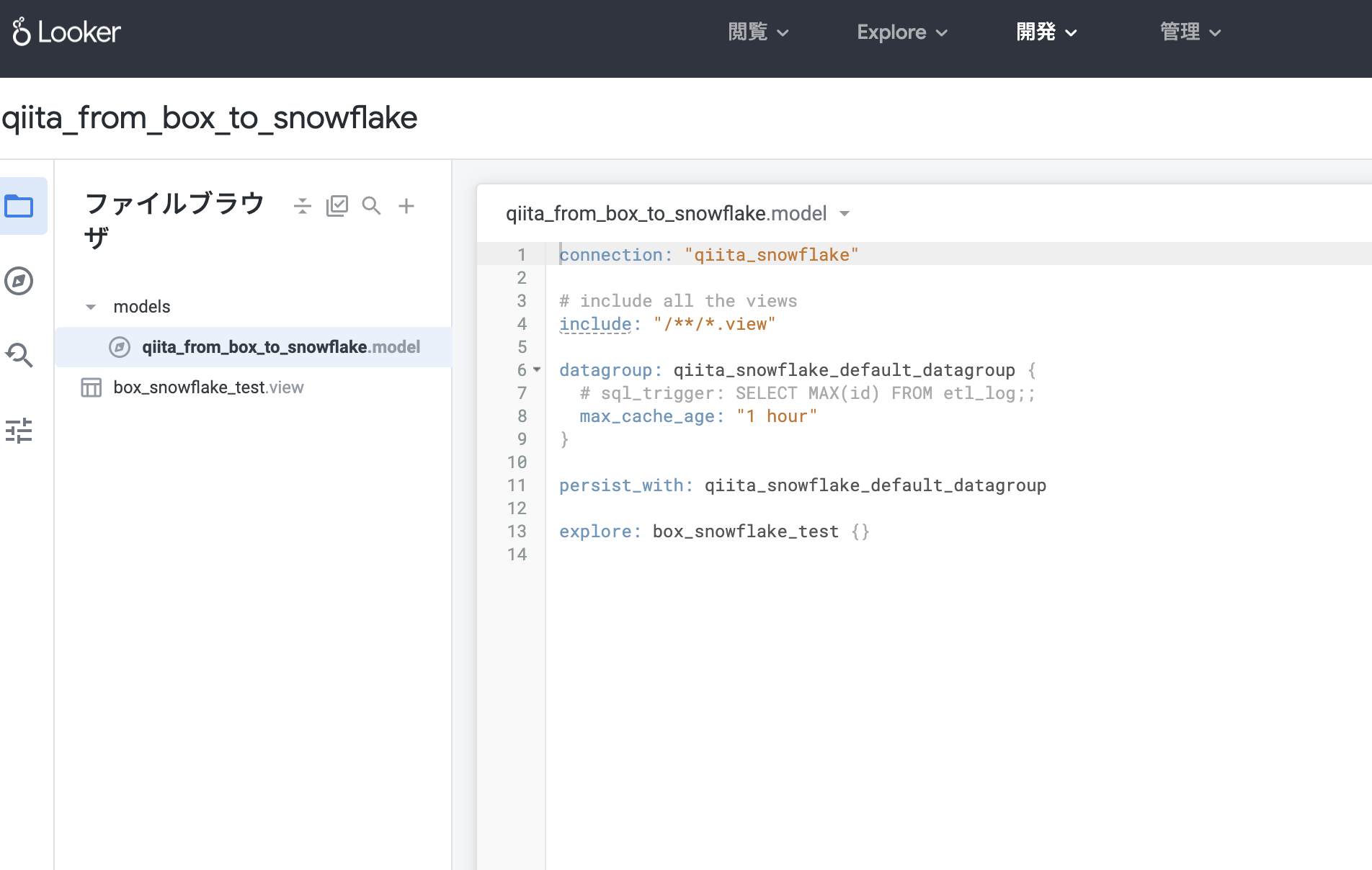Click the view table icon beside box_snowflake_test
1372x870 pixels.
tap(92, 387)
